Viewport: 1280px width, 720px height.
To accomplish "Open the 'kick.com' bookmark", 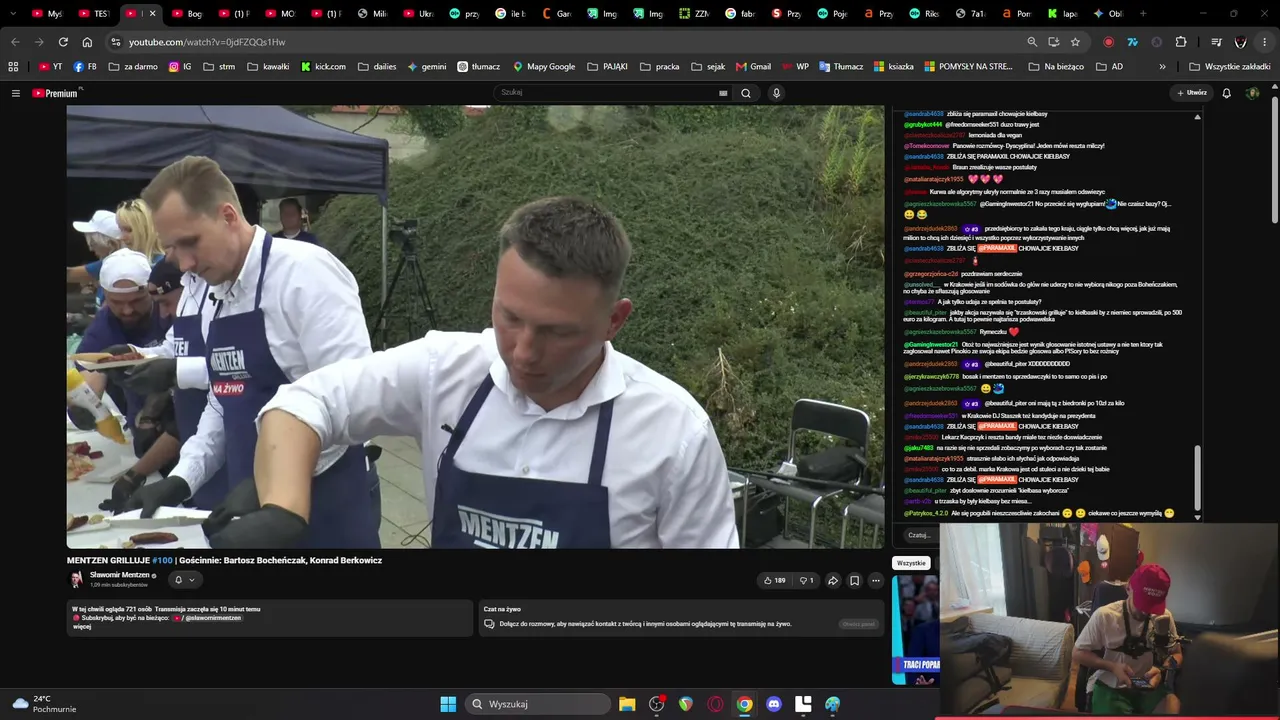I will [323, 67].
